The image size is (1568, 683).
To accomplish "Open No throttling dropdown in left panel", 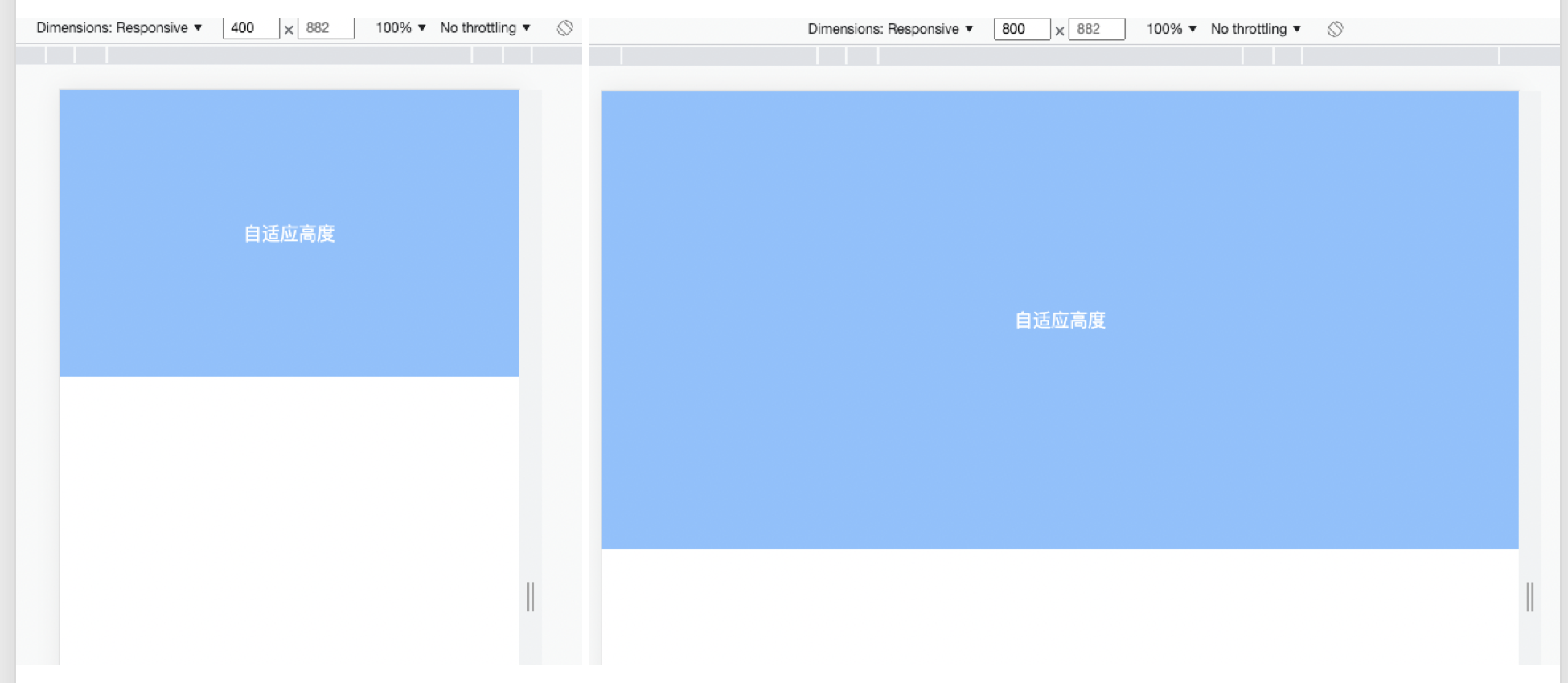I will [485, 28].
